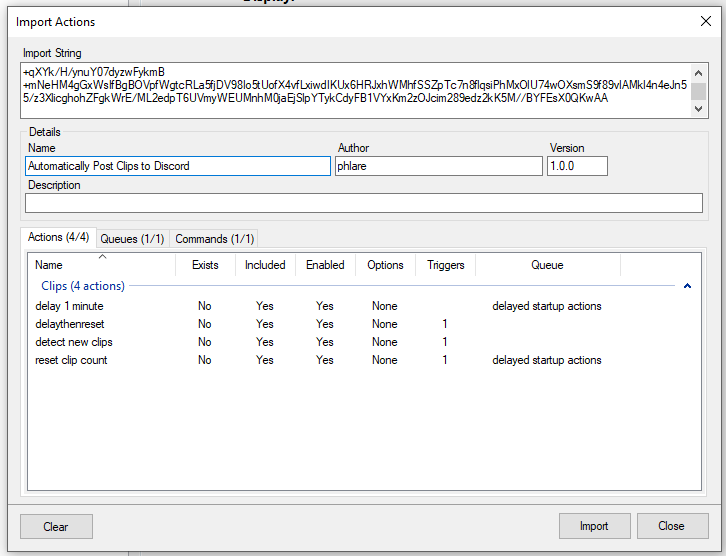
Task: Click the Exists column header
Action: pos(205,265)
